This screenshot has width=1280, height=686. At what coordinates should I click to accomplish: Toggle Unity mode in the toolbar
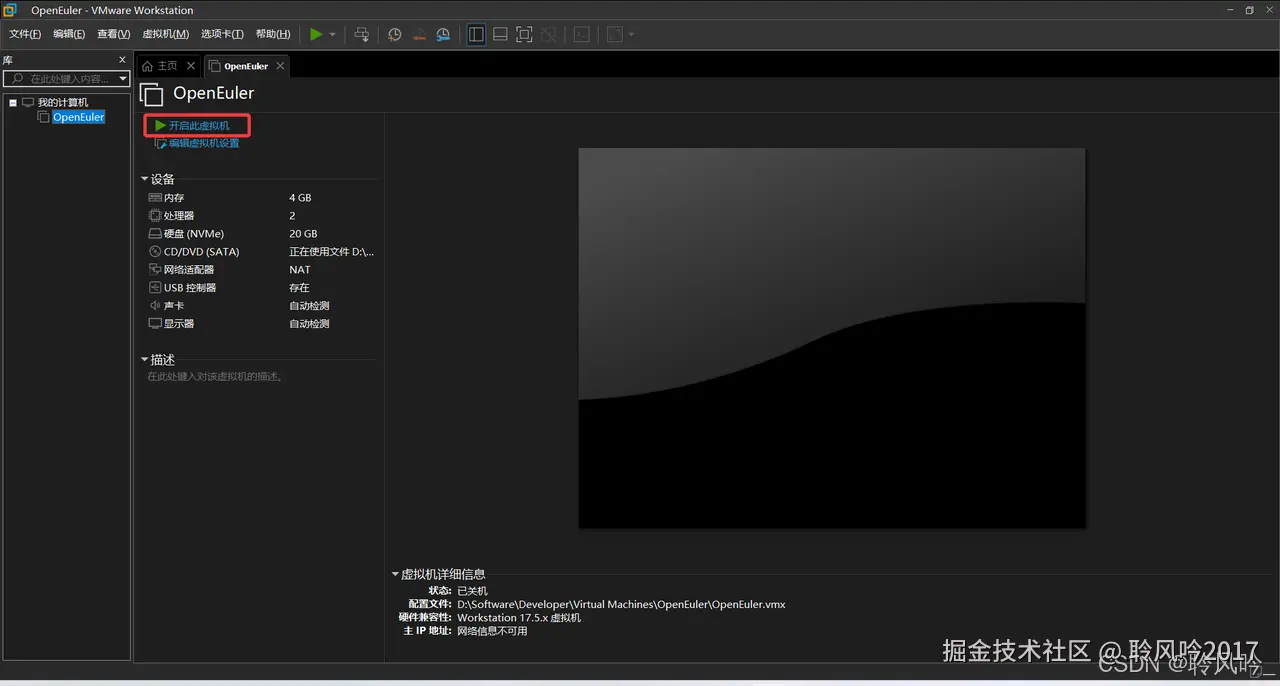click(x=548, y=33)
